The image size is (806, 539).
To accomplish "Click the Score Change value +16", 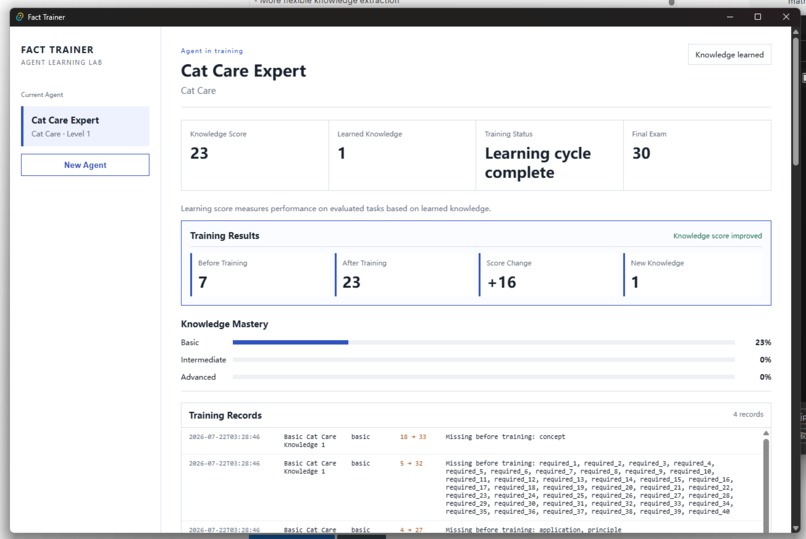I will click(x=501, y=282).
